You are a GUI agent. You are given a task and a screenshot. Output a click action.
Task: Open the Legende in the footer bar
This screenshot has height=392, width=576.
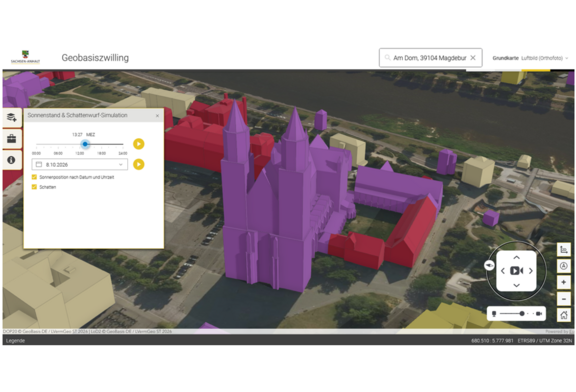(x=15, y=341)
